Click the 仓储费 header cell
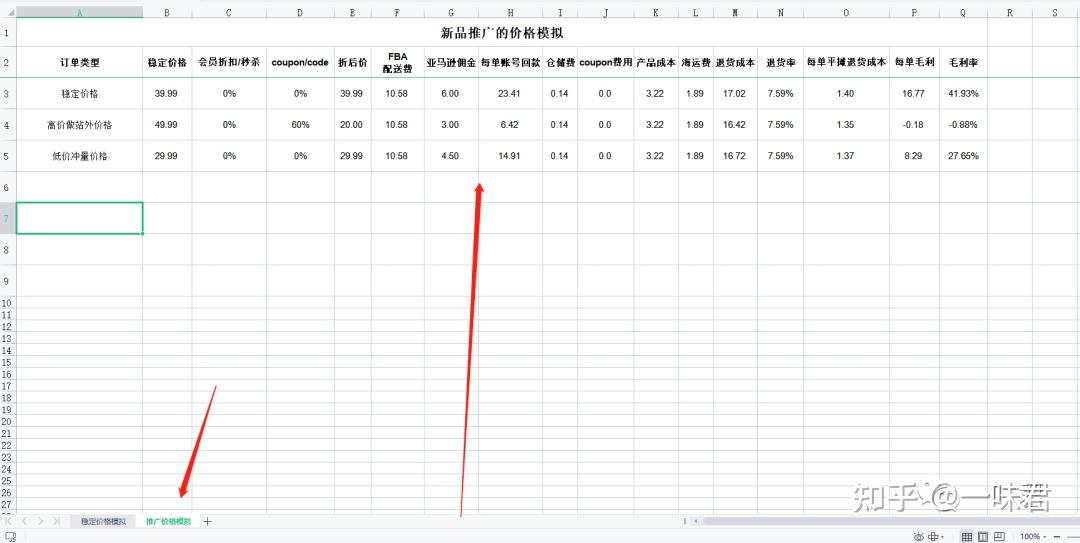This screenshot has width=1080, height=543. click(560, 62)
